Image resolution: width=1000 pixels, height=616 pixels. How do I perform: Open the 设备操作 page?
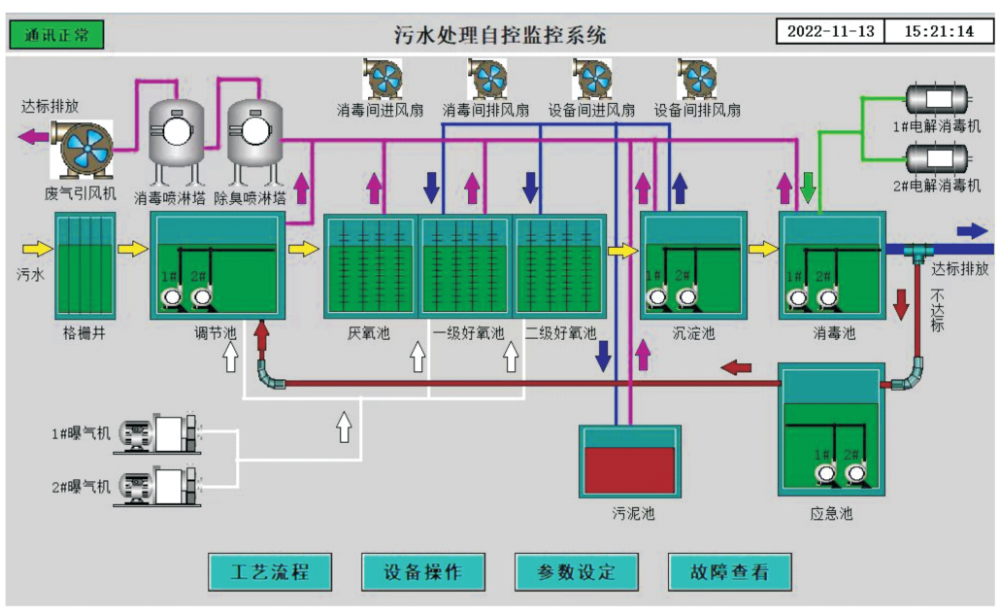click(423, 572)
